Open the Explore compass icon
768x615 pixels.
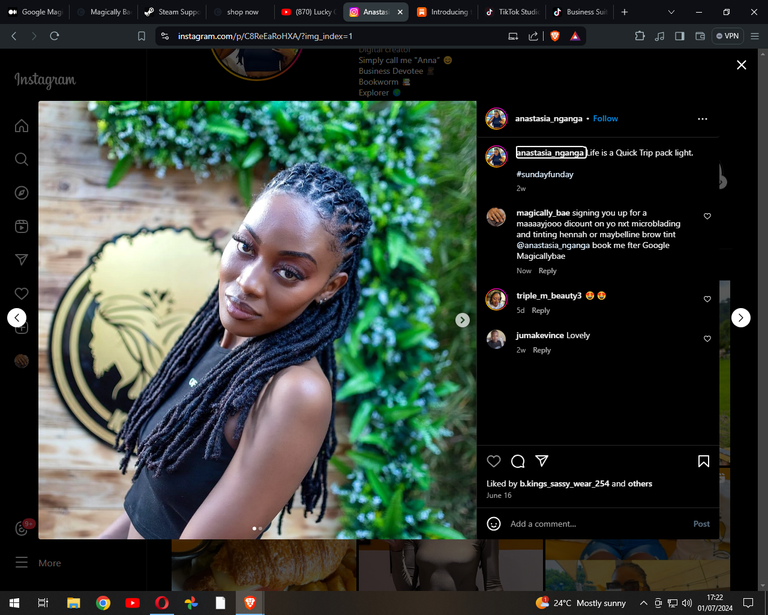pyautogui.click(x=22, y=193)
